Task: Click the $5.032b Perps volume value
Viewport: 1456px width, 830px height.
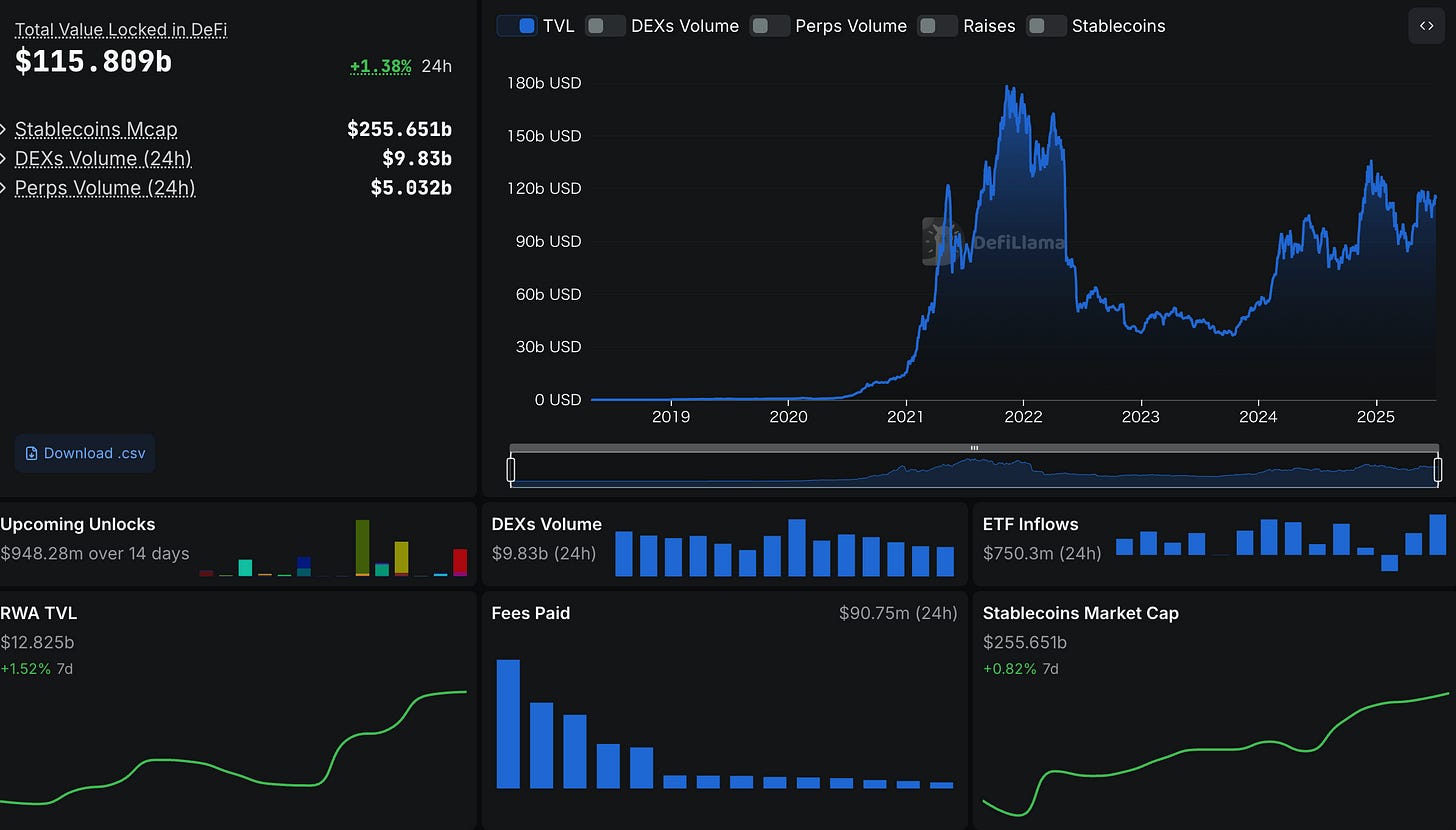Action: pos(411,188)
